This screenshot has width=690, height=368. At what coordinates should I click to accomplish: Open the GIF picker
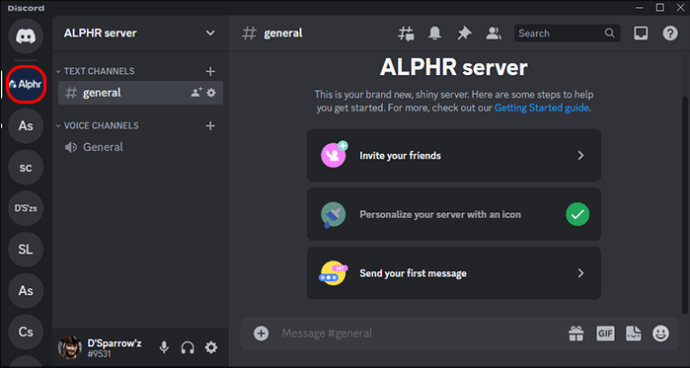click(x=606, y=333)
